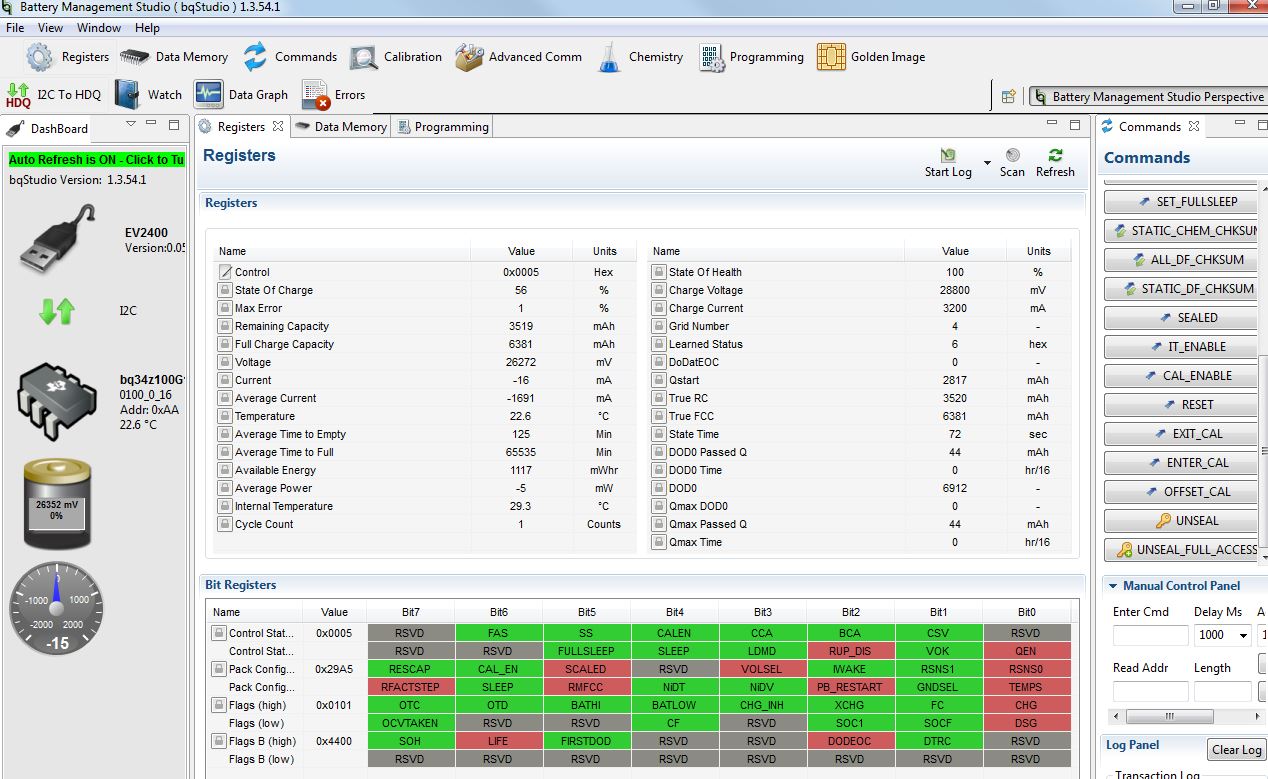Minimize the Registers editor panel
This screenshot has width=1268, height=779.
click(x=1052, y=124)
